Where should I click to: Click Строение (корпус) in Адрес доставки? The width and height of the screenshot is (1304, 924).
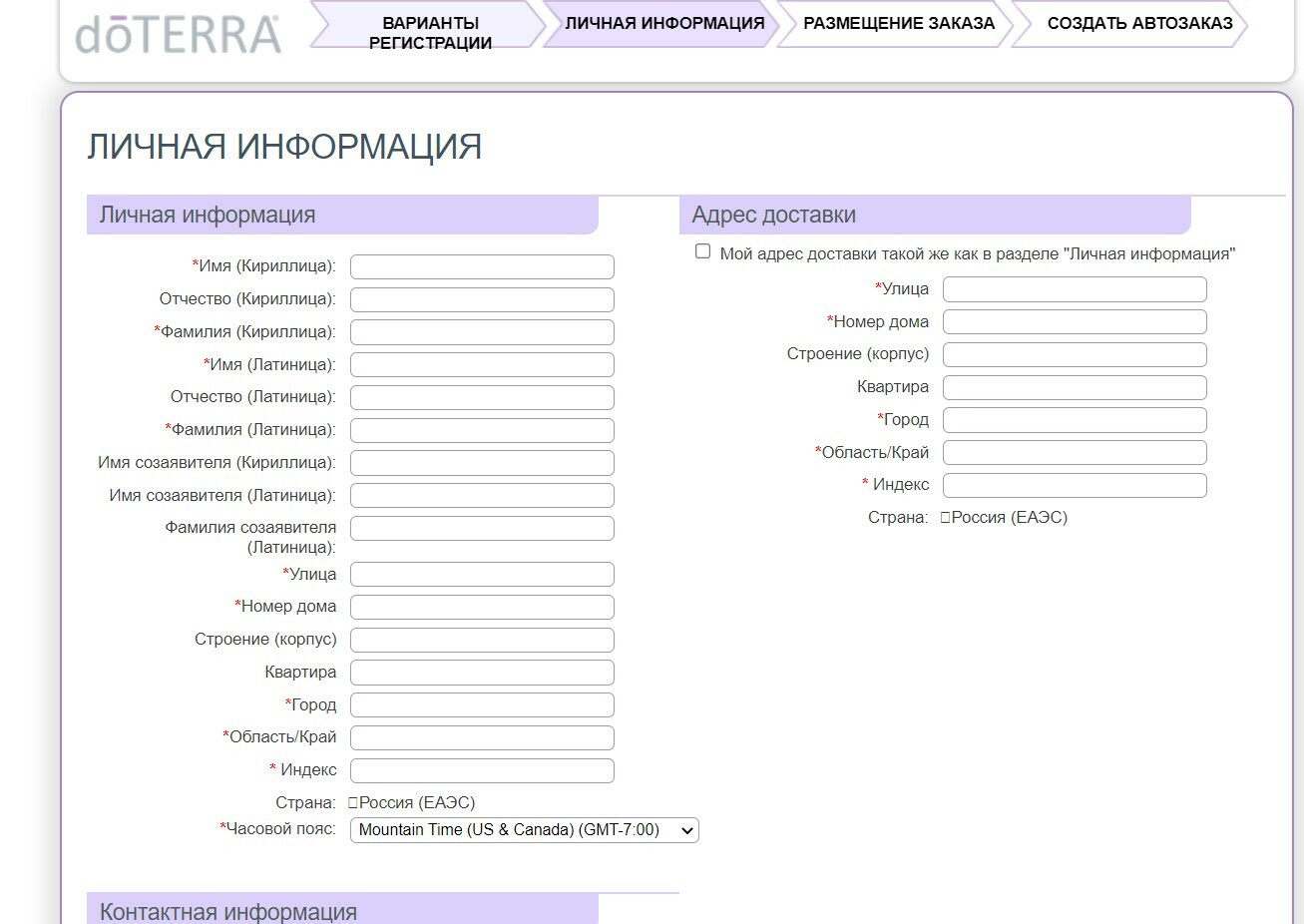(x=1075, y=354)
